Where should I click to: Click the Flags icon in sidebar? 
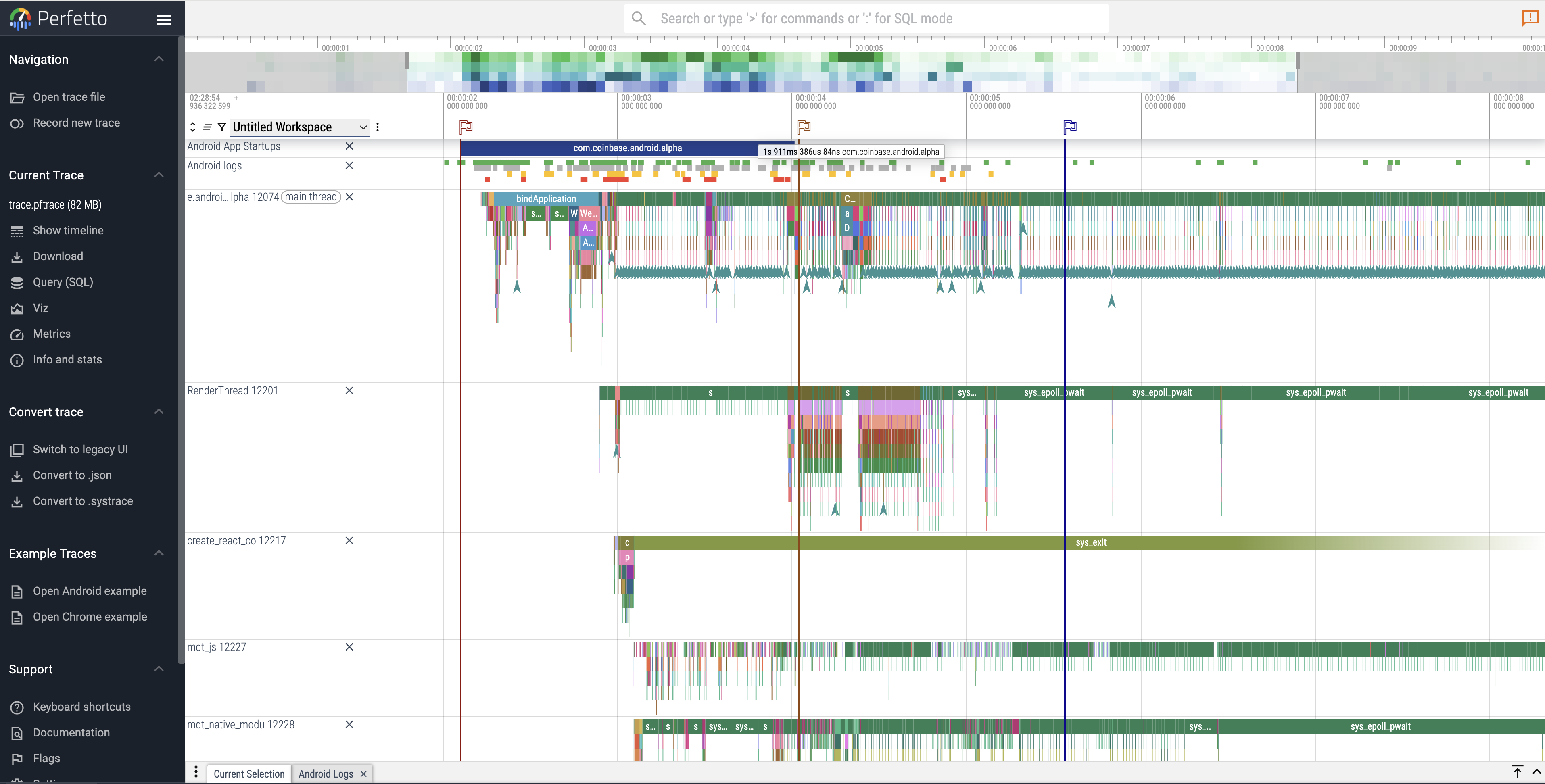point(17,759)
